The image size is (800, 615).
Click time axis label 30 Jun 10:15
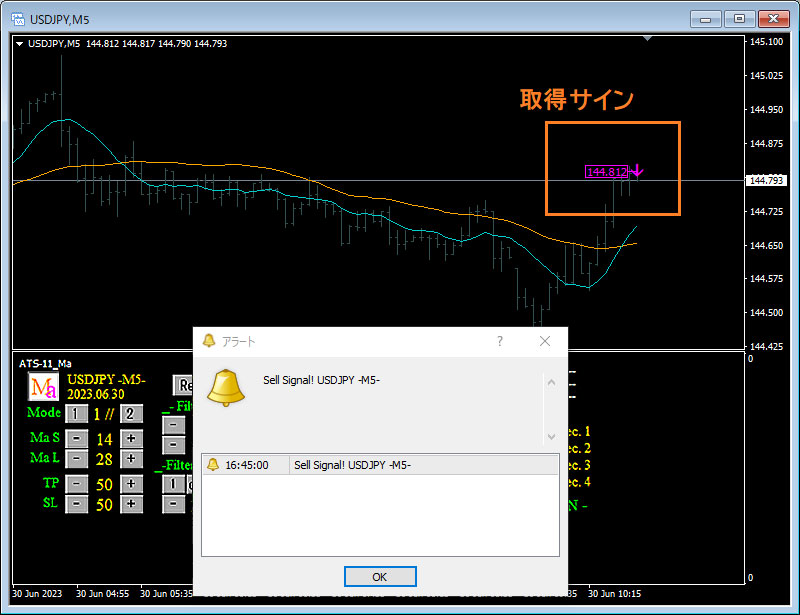tap(614, 594)
